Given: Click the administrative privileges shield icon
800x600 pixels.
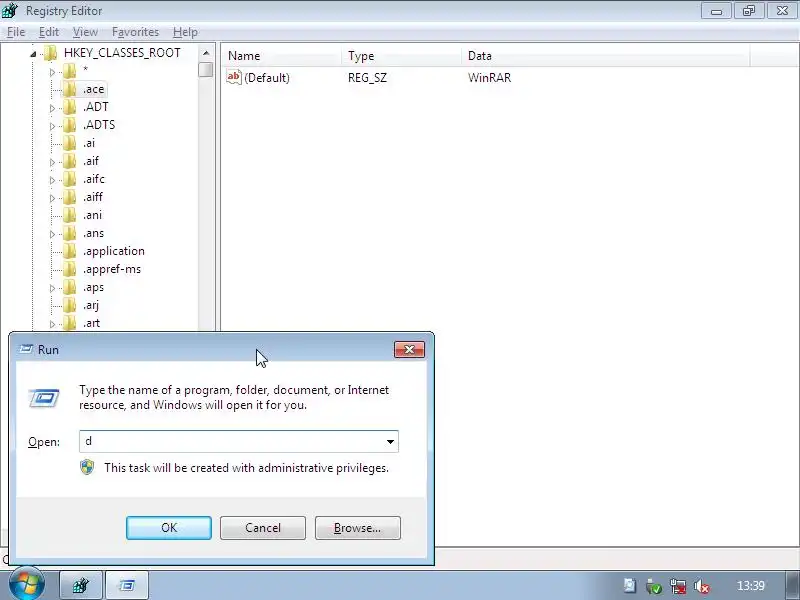Looking at the screenshot, I should (x=87, y=467).
